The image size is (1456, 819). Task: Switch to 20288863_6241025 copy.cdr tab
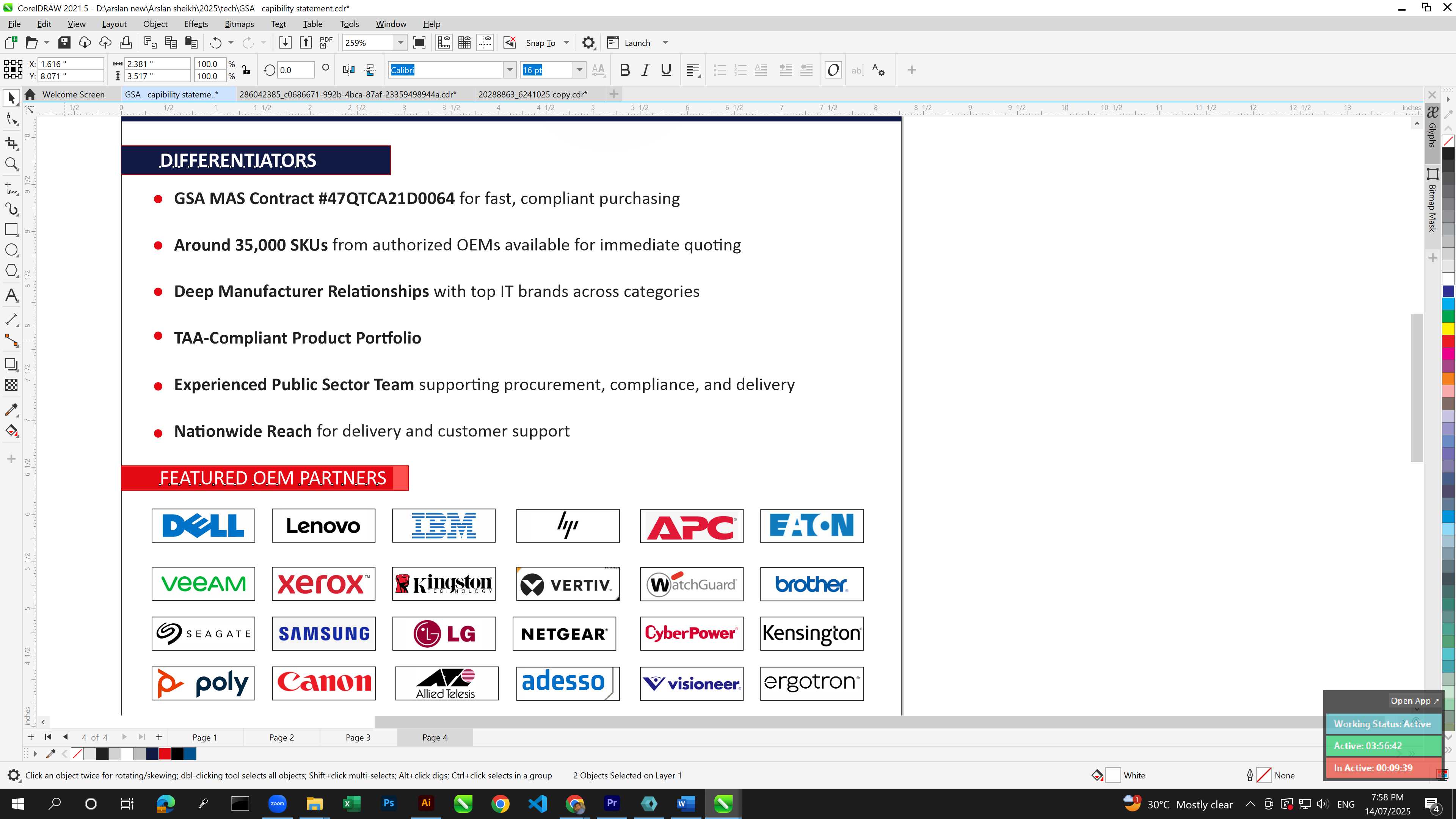tap(532, 94)
